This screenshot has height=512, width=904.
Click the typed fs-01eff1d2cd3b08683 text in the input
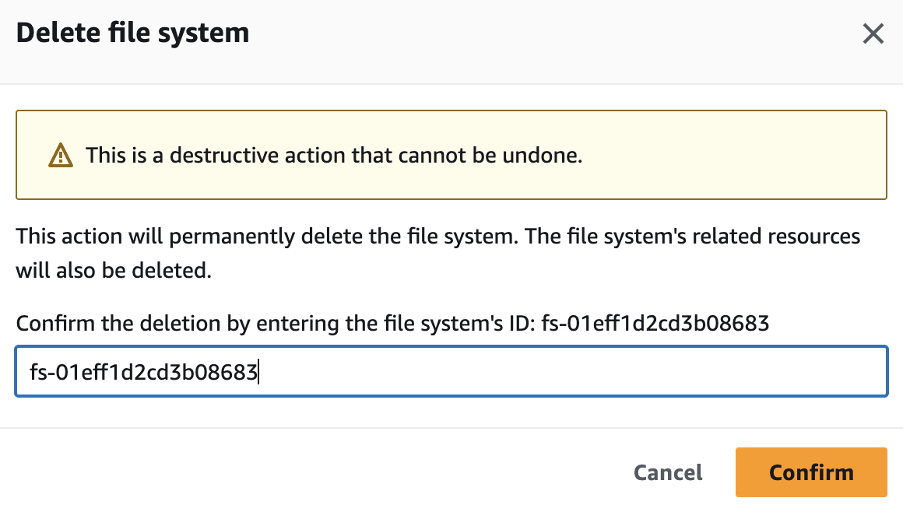click(x=144, y=372)
